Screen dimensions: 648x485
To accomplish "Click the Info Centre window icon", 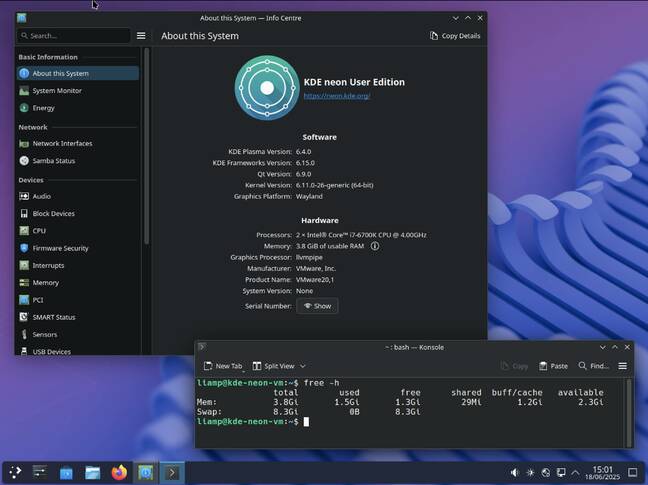I will point(21,18).
